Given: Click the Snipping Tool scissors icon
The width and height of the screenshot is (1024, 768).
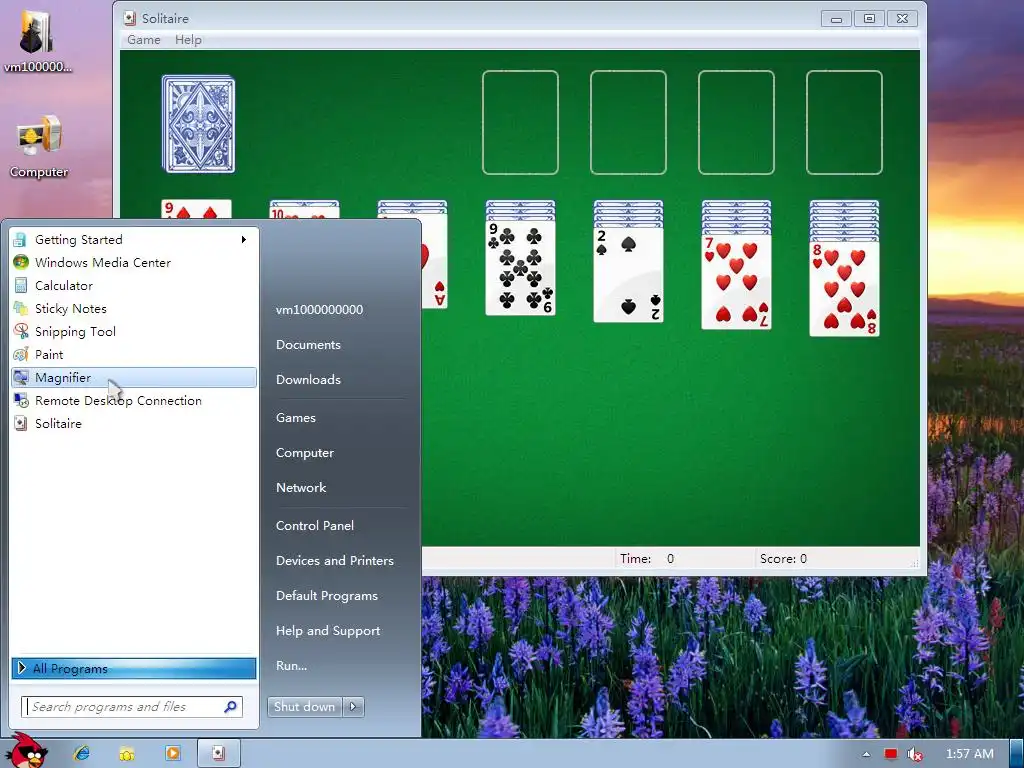Looking at the screenshot, I should point(21,332).
